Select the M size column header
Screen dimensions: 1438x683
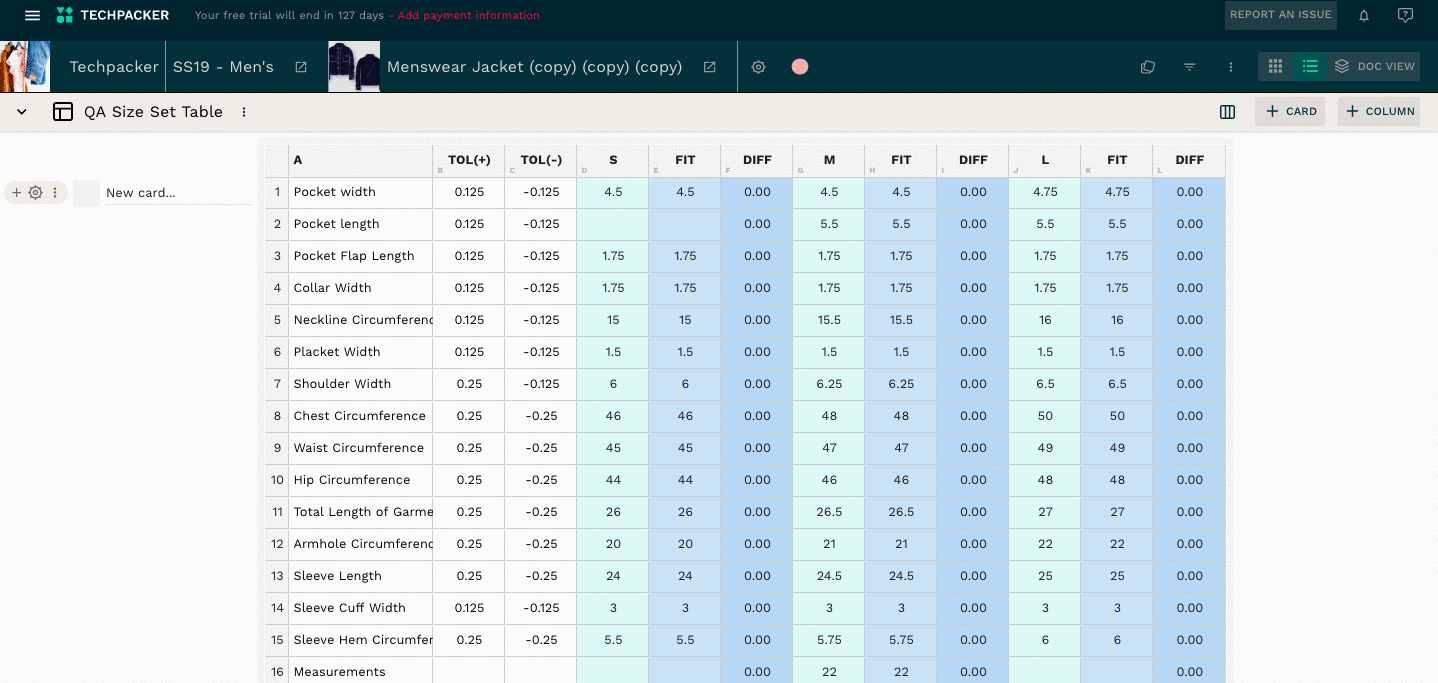[829, 160]
